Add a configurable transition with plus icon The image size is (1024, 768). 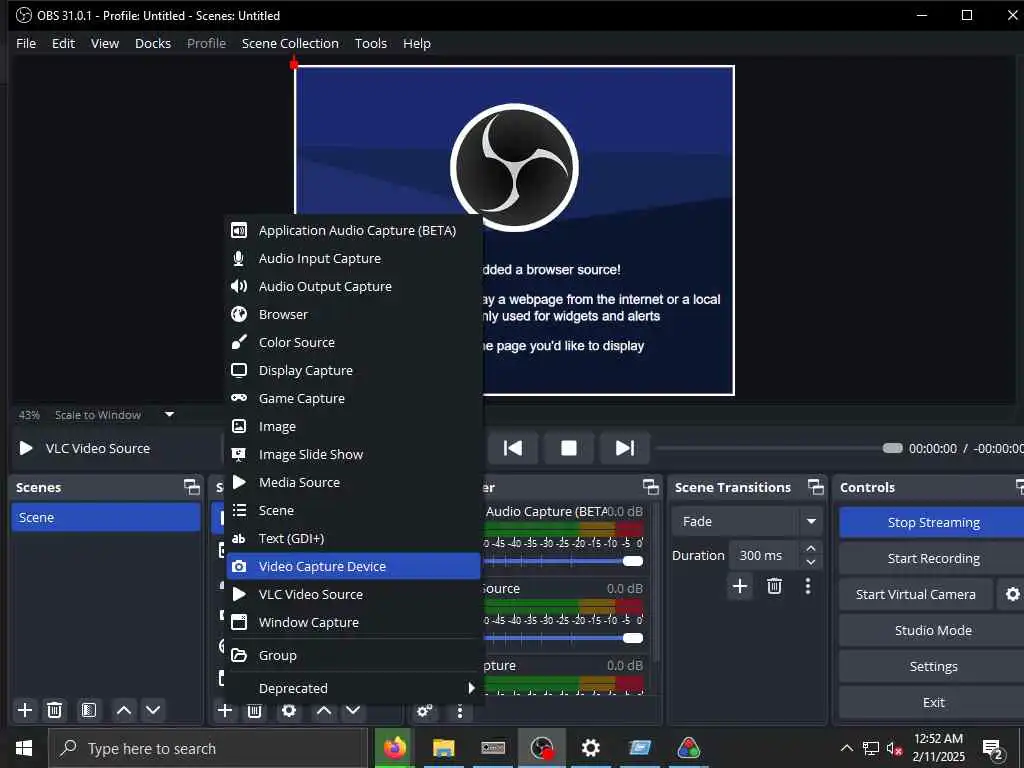pyautogui.click(x=740, y=586)
